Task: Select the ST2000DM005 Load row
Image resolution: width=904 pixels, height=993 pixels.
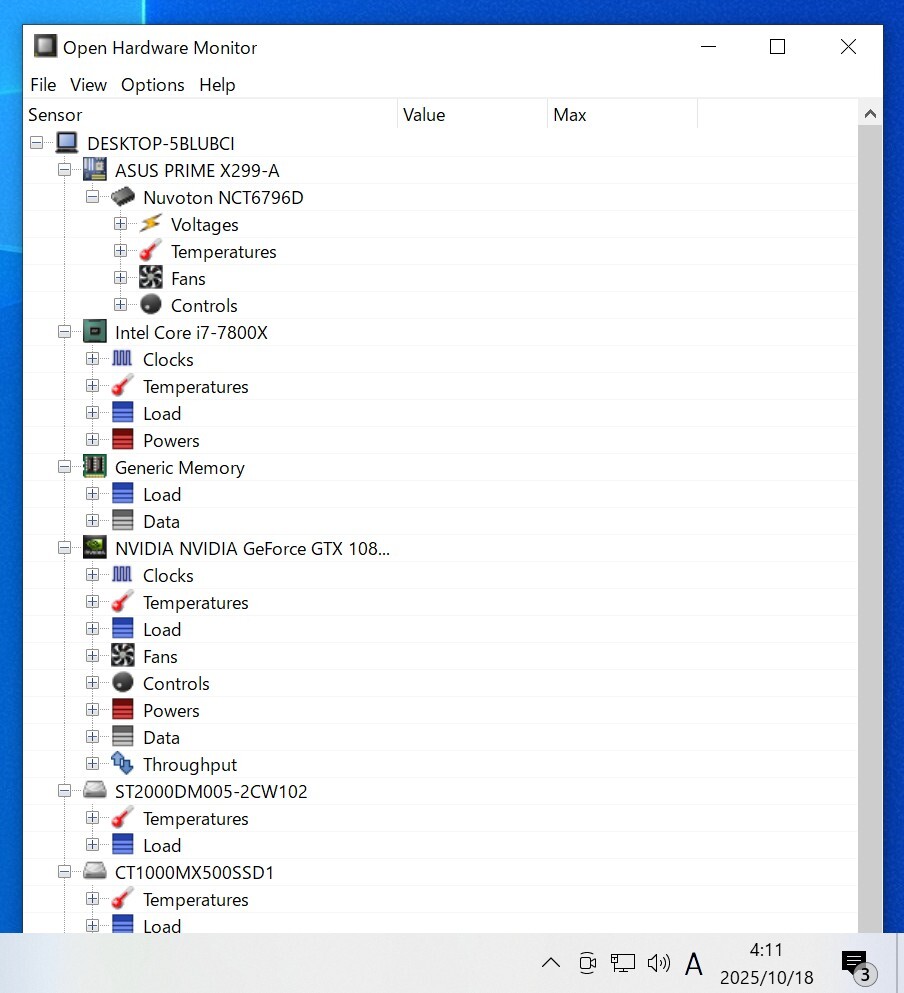Action: pos(440,845)
